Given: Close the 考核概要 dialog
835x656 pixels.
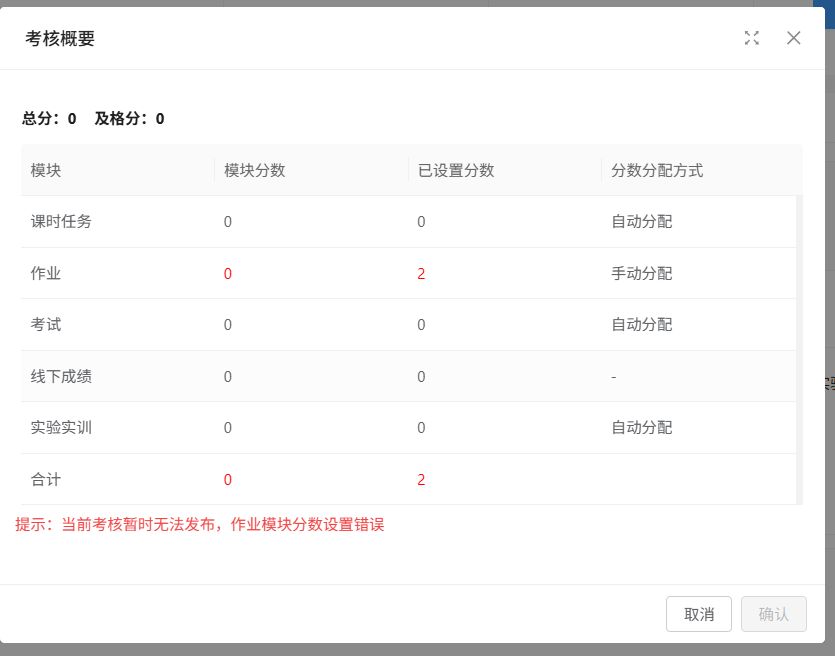Looking at the screenshot, I should 794,38.
